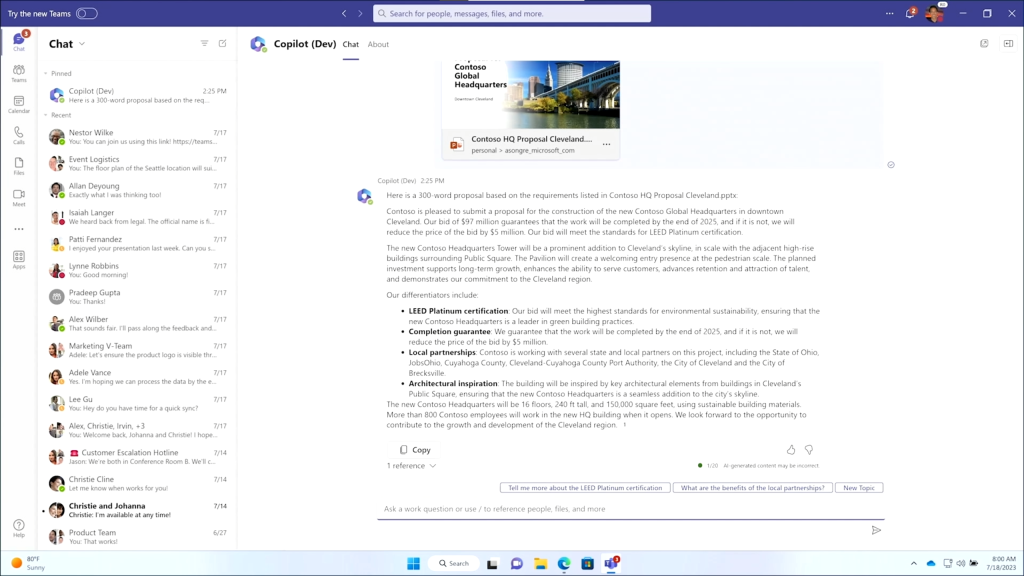
Task: Open chat with Nestor Wilke
Action: point(138,136)
